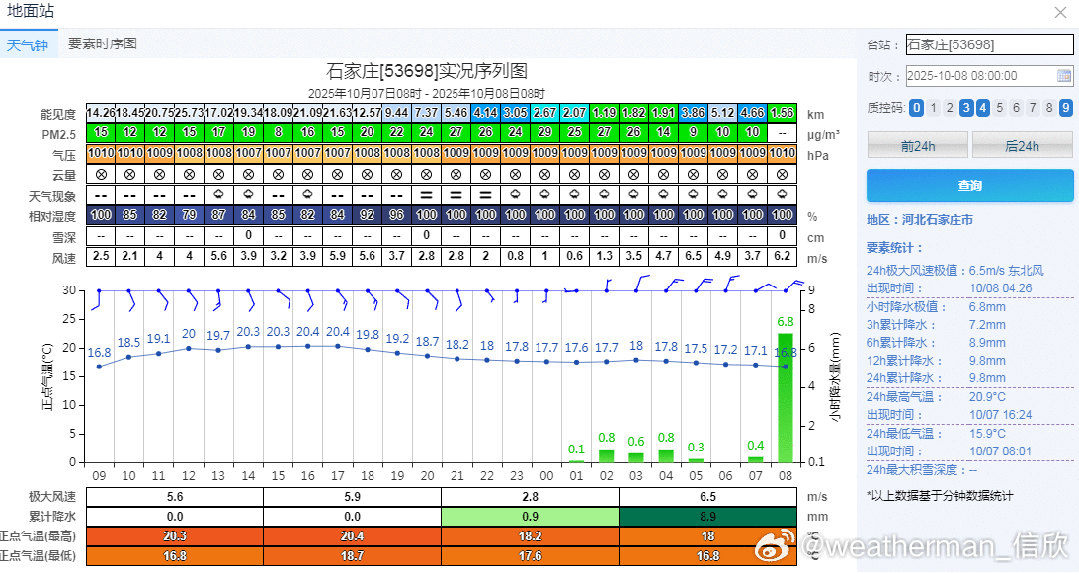Enable quality control code 5
The height and width of the screenshot is (573, 1079).
point(1000,108)
